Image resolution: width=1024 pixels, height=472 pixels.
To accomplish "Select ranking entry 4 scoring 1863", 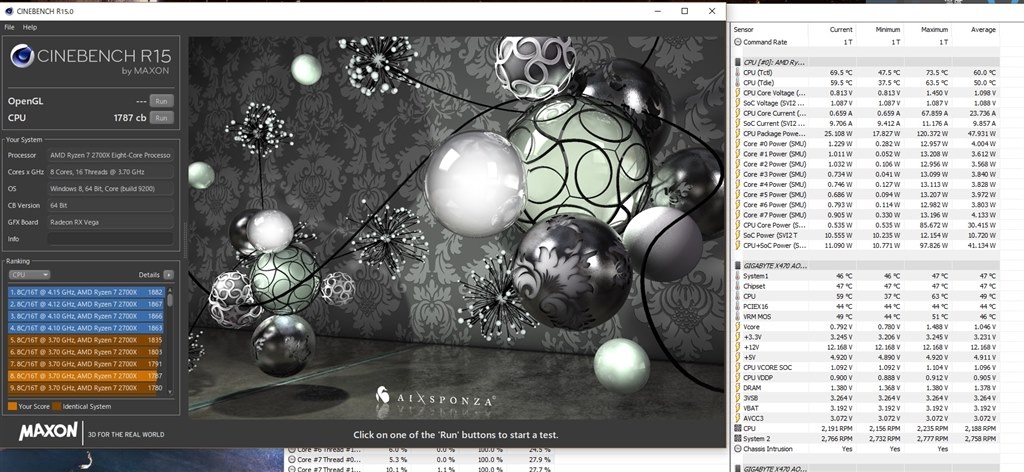I will [x=86, y=328].
